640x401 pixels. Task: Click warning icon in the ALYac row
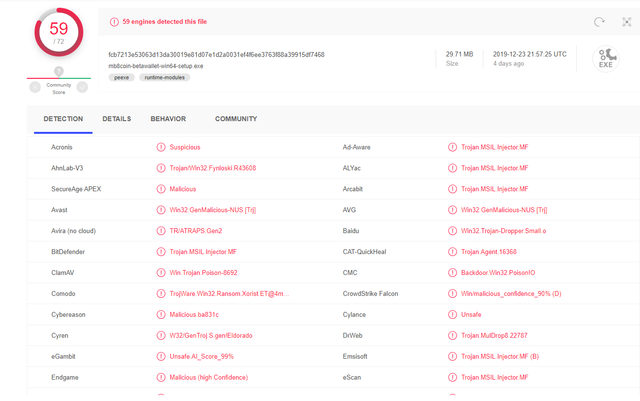click(x=452, y=168)
